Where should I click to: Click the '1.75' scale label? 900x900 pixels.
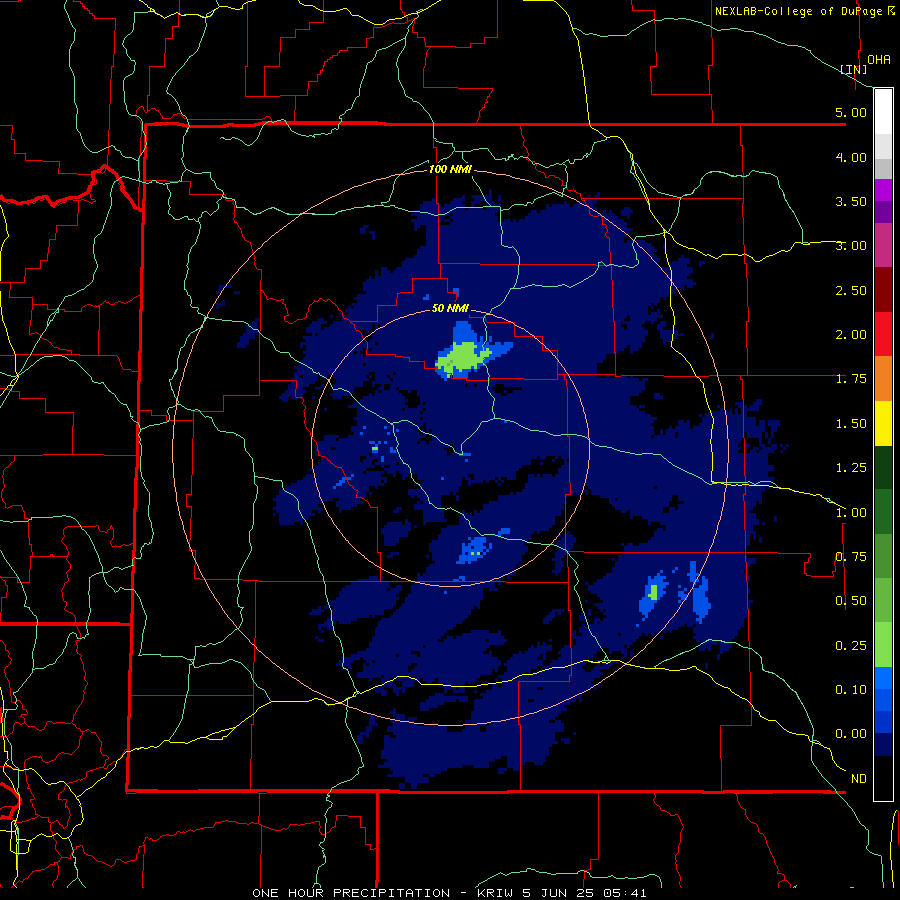pos(851,379)
